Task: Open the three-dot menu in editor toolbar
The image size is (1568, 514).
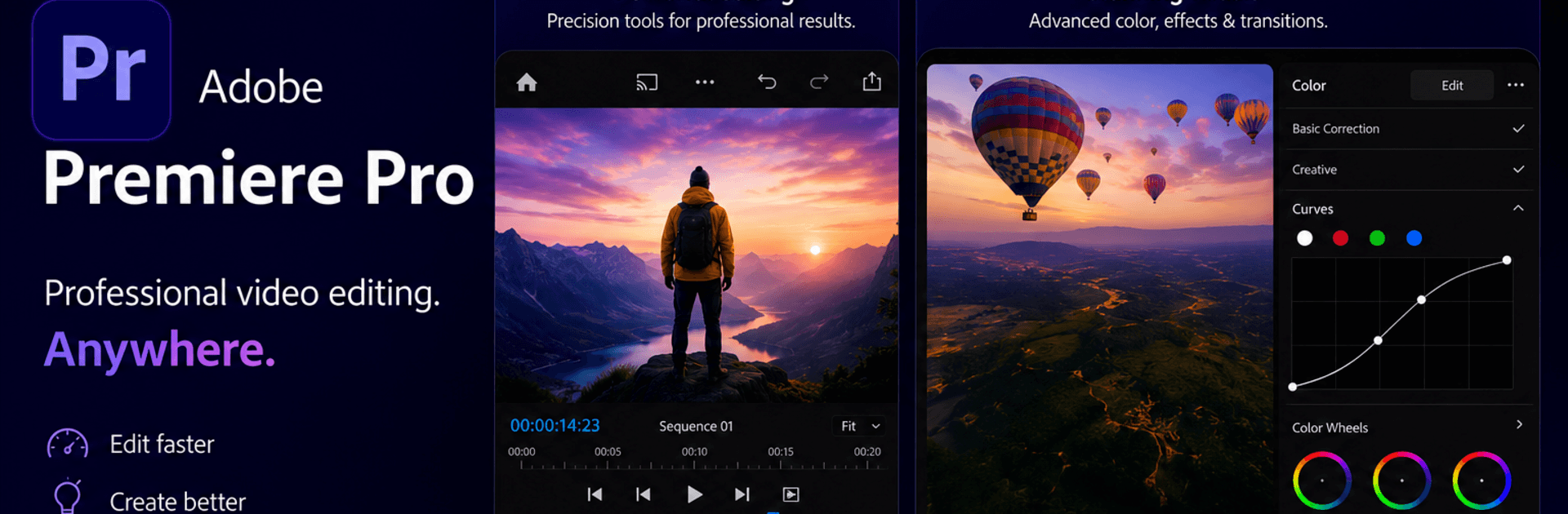Action: coord(705,82)
